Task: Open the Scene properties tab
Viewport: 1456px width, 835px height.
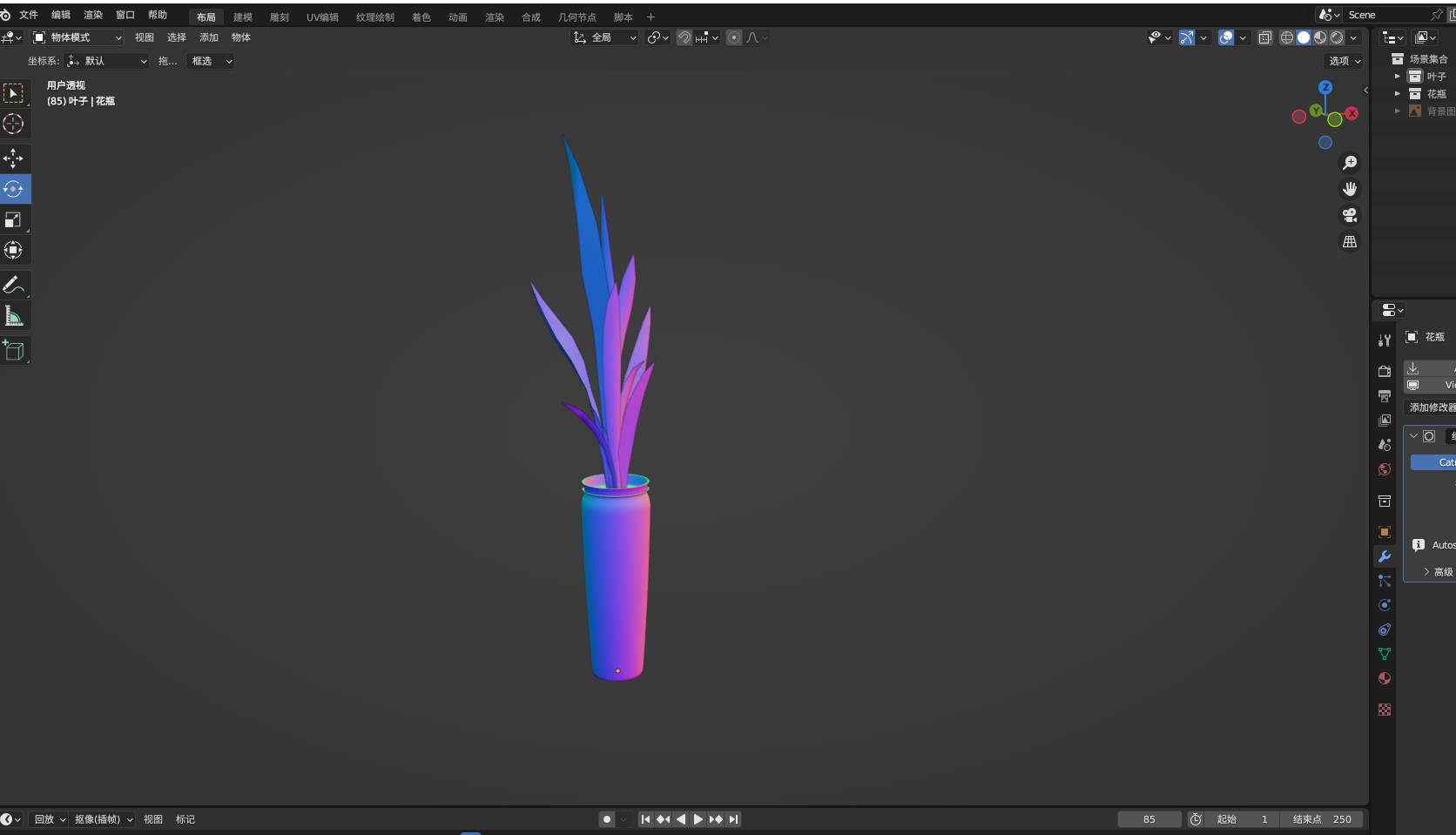Action: [x=1385, y=445]
